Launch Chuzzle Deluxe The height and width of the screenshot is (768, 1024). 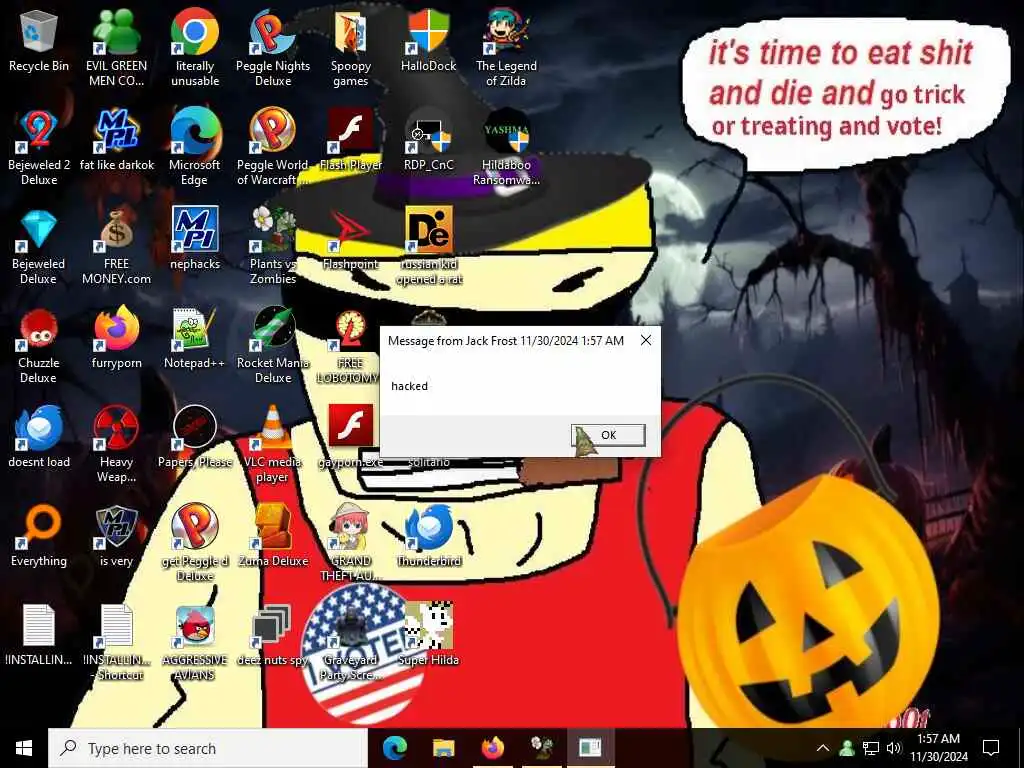coord(39,346)
